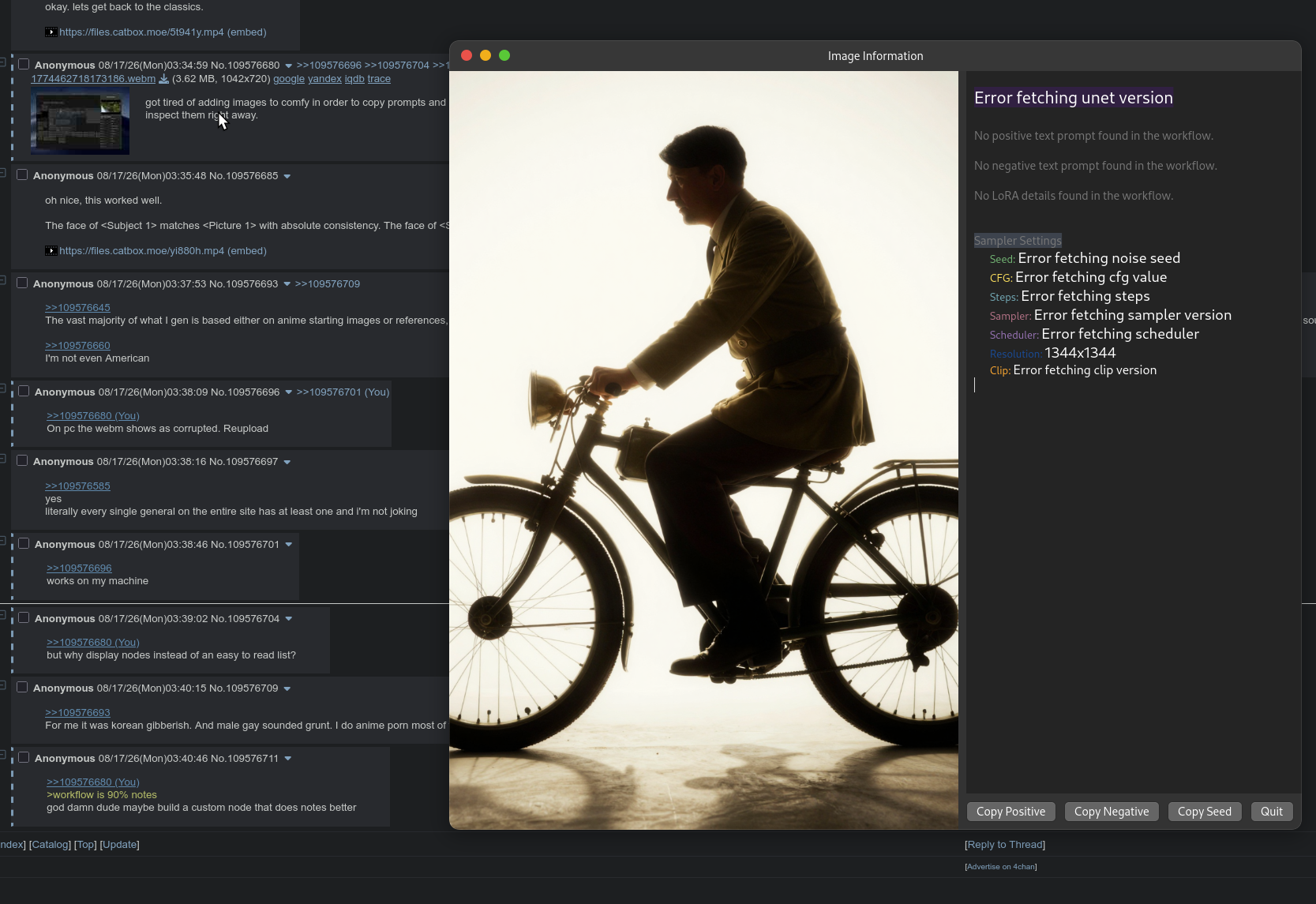This screenshot has width=1316, height=904.
Task: Follow backlink >>109576709 on post 109576693
Action: 328,284
